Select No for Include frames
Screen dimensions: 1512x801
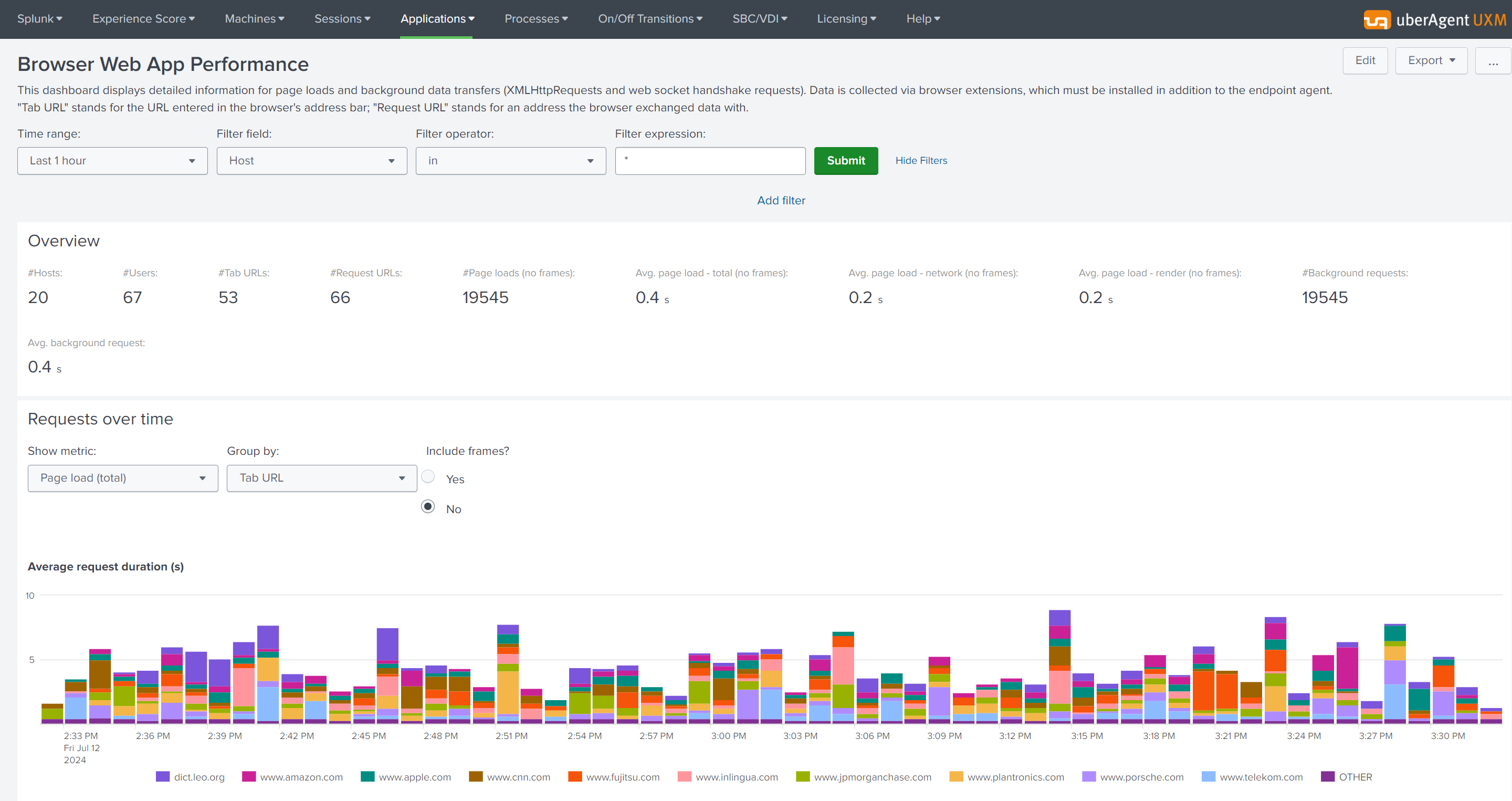pos(428,506)
